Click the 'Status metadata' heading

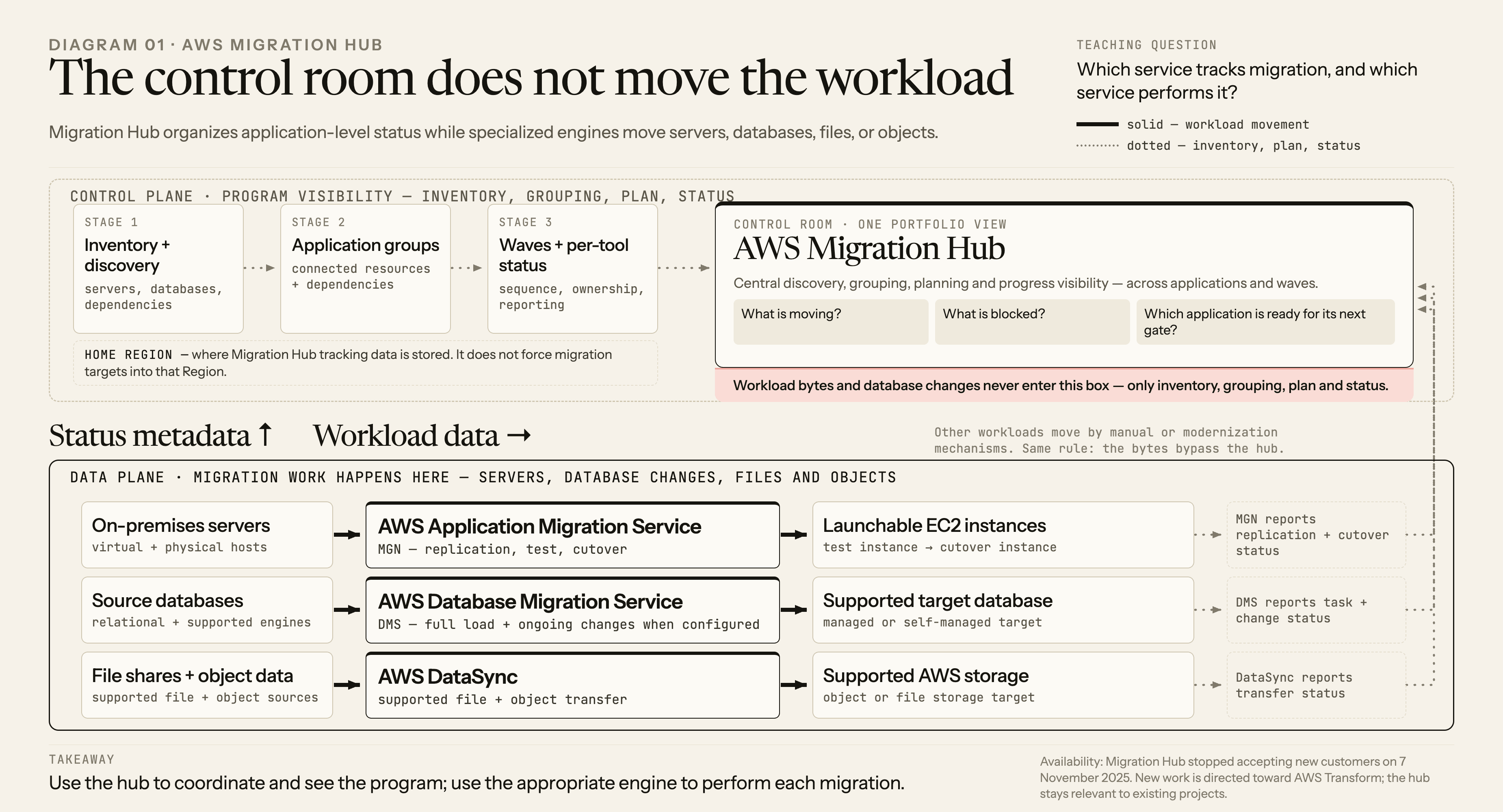coord(160,435)
